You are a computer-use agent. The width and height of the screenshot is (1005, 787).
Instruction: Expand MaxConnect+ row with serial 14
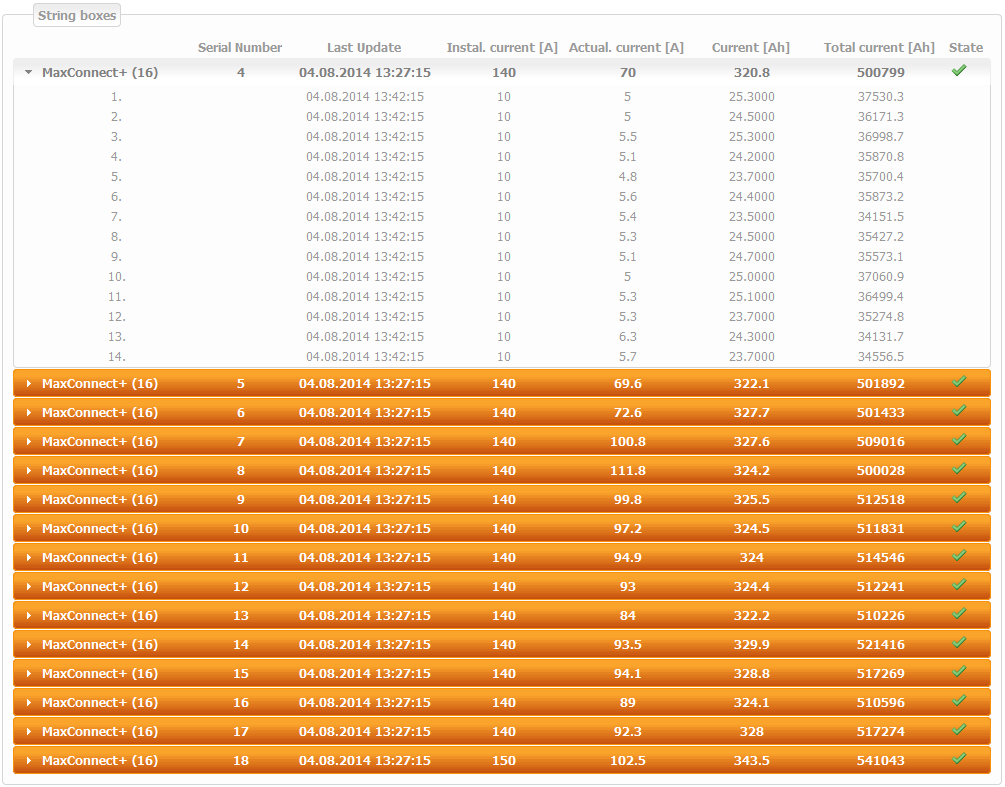(x=29, y=644)
